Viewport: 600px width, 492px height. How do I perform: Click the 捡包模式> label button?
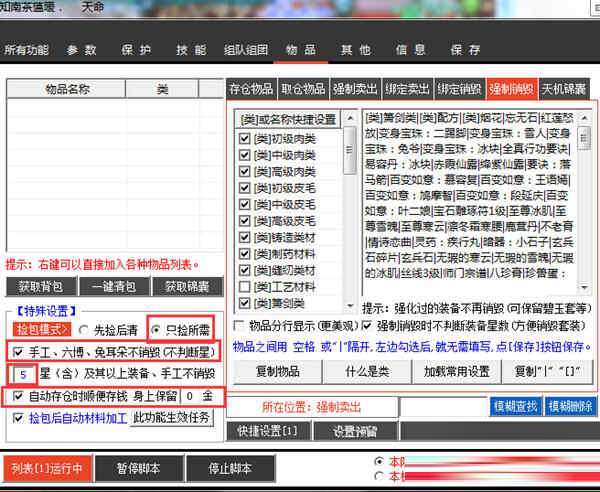click(42, 329)
